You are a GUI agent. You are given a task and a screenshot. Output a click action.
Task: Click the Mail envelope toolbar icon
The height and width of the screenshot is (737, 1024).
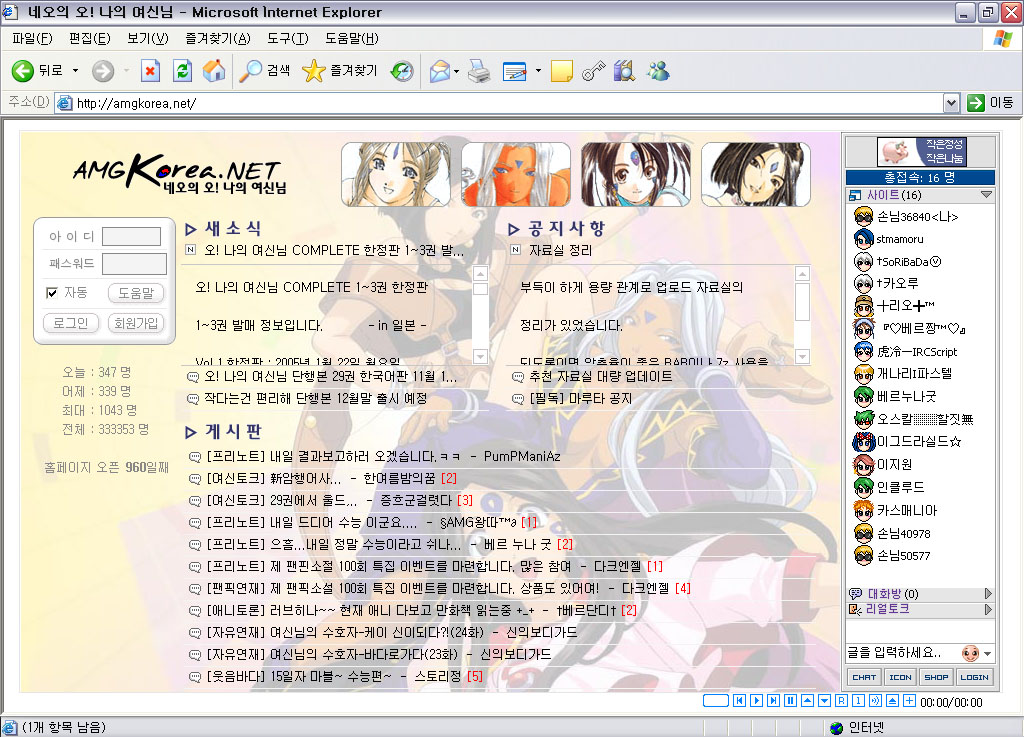click(440, 71)
